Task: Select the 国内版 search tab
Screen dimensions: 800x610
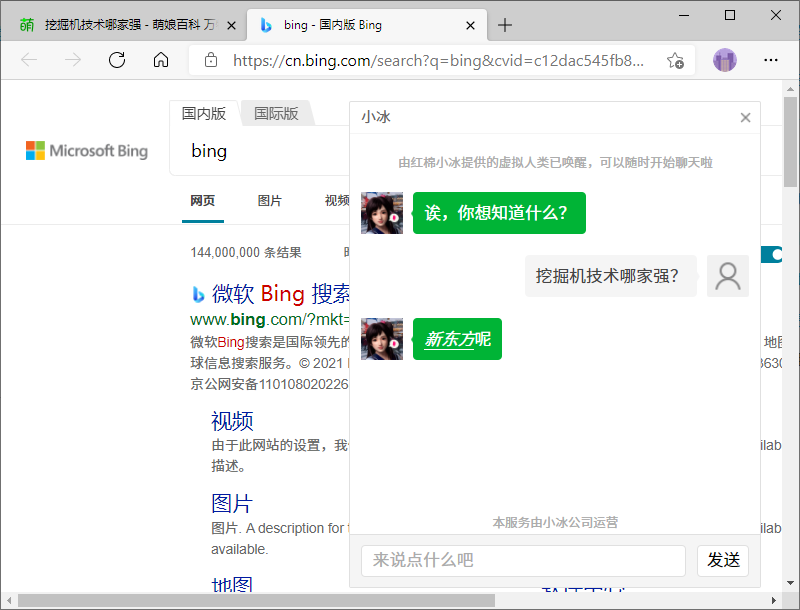Action: pyautogui.click(x=204, y=114)
